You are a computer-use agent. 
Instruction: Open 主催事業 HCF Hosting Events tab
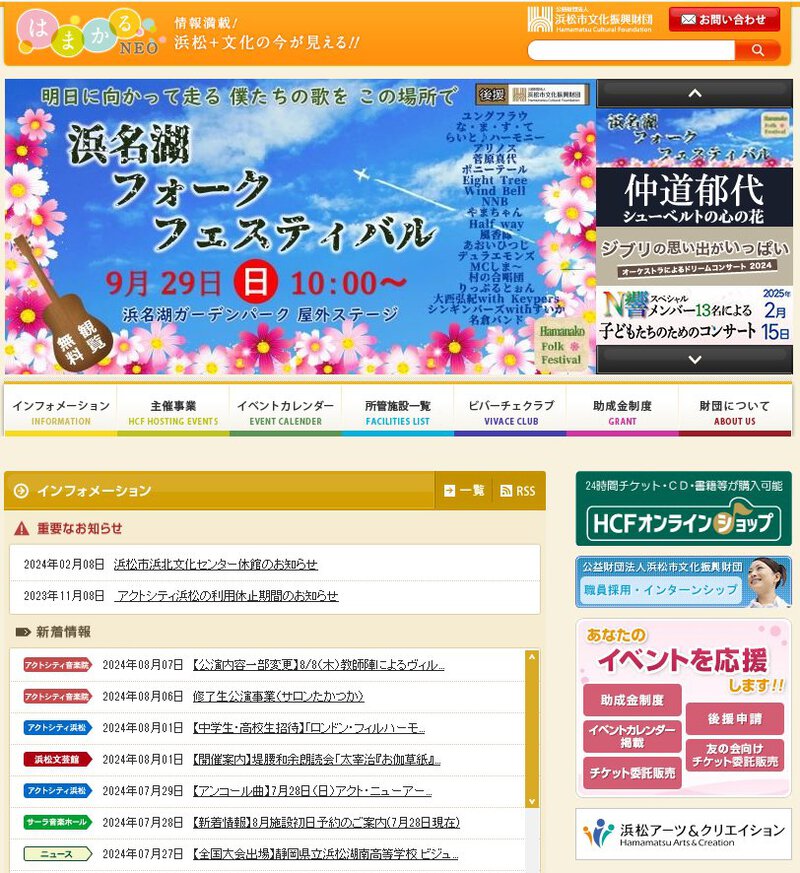coord(173,411)
